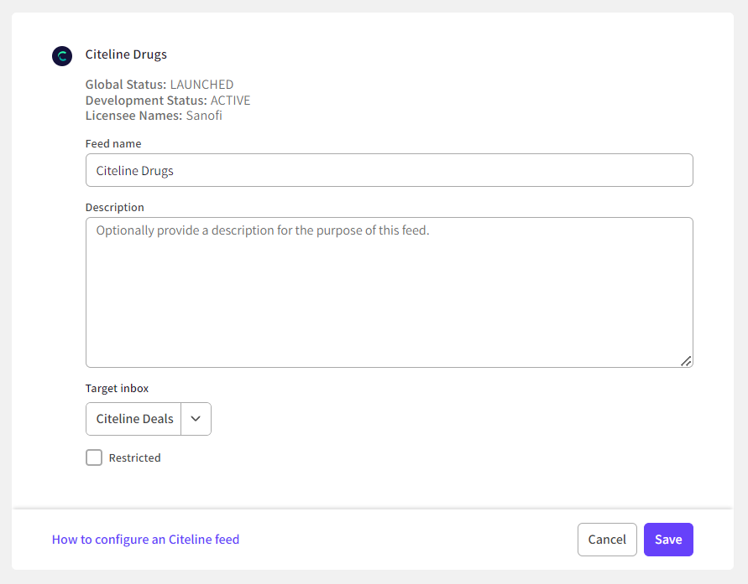The height and width of the screenshot is (584, 748).
Task: Focus the Description text area
Action: (389, 292)
